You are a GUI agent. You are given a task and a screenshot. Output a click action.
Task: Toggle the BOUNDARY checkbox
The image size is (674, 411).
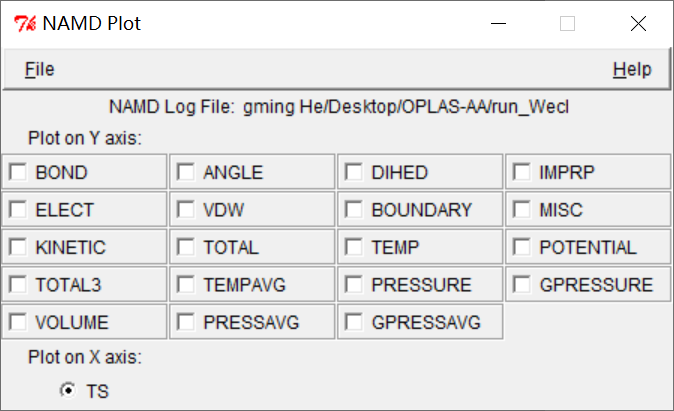point(354,210)
